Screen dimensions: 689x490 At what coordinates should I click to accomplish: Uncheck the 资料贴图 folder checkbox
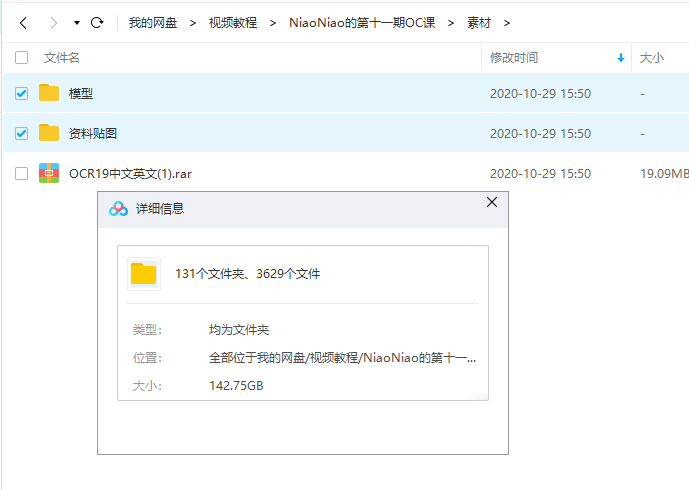22,133
